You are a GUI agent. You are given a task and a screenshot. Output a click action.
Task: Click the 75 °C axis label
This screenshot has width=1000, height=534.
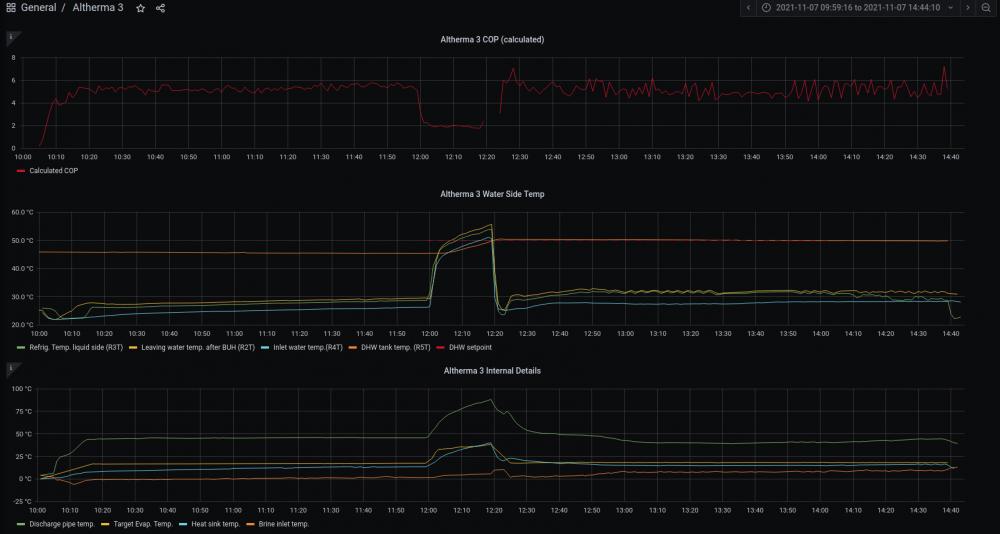[22, 412]
